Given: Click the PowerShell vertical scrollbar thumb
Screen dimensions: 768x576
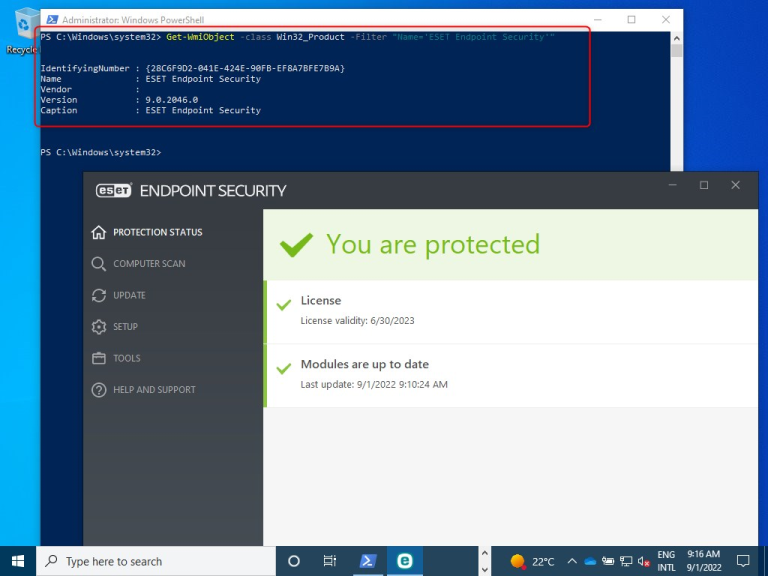Looking at the screenshot, I should pyautogui.click(x=676, y=50).
